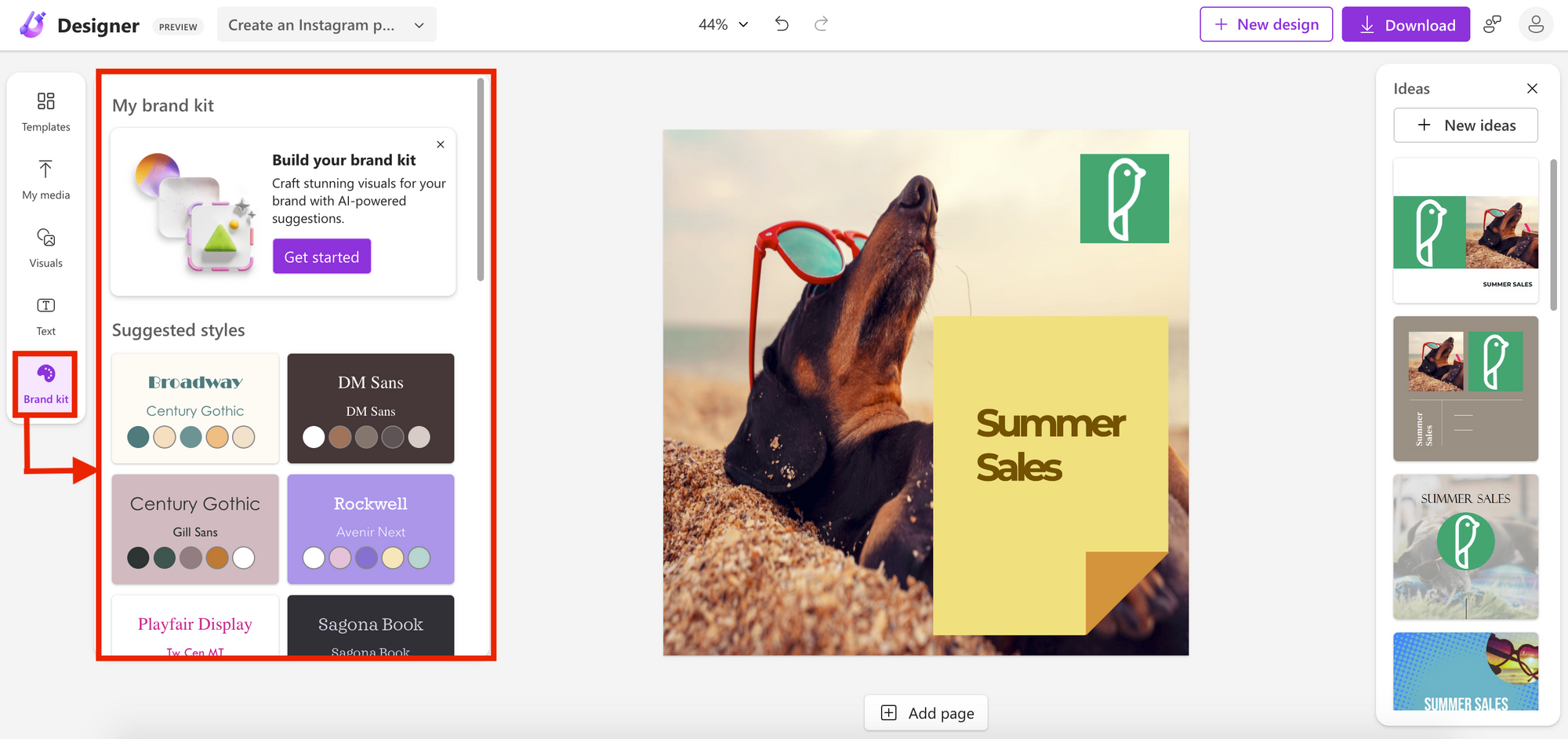Choose the Summer Sales blurred circle logo idea
This screenshot has width=1568, height=739.
click(x=1465, y=547)
